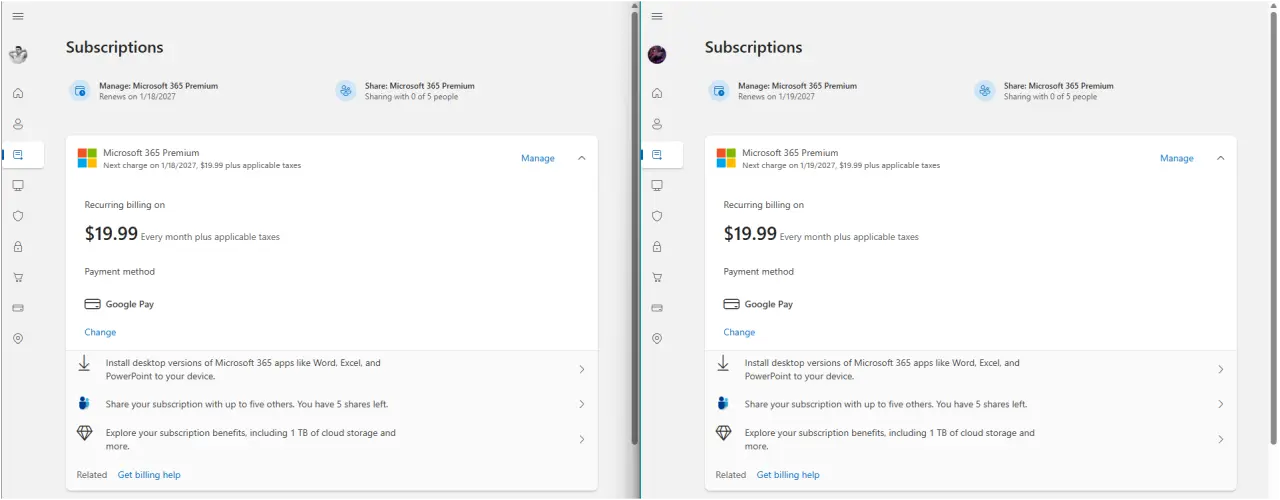
Task: Collapse Microsoft 365 Premium card in right window
Action: (1220, 158)
